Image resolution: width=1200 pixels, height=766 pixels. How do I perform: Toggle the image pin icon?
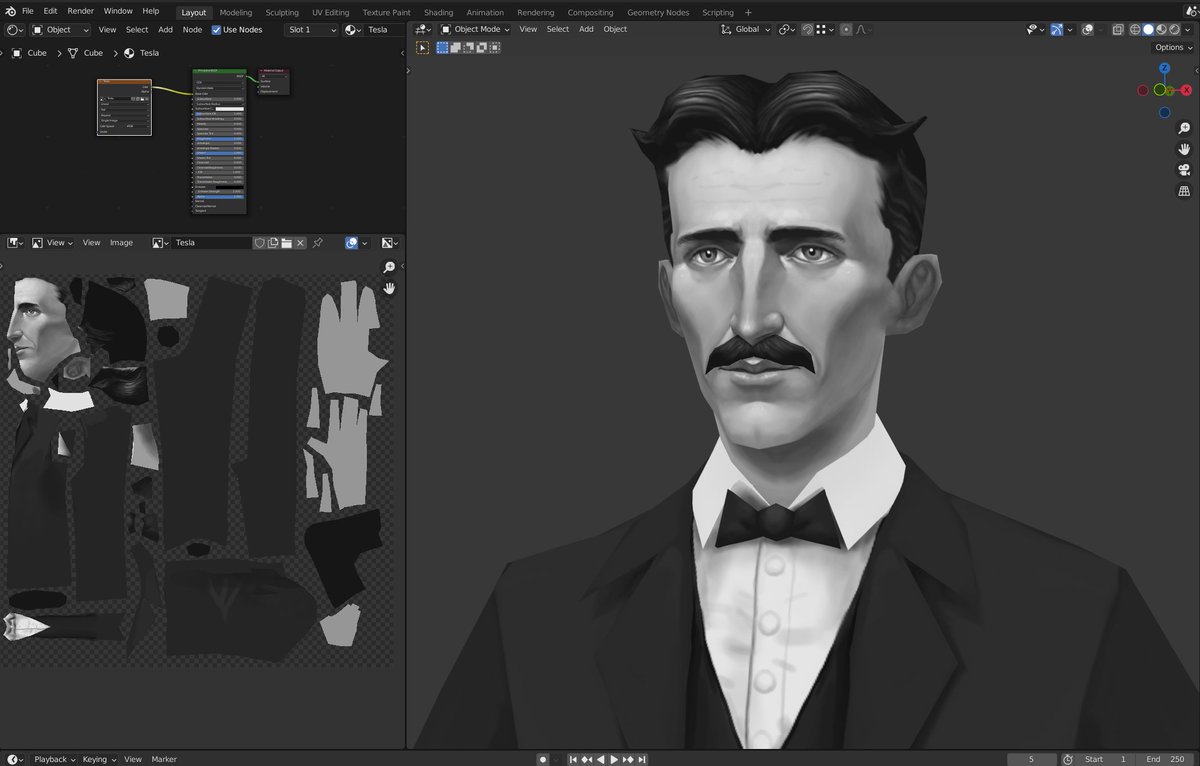pos(318,242)
